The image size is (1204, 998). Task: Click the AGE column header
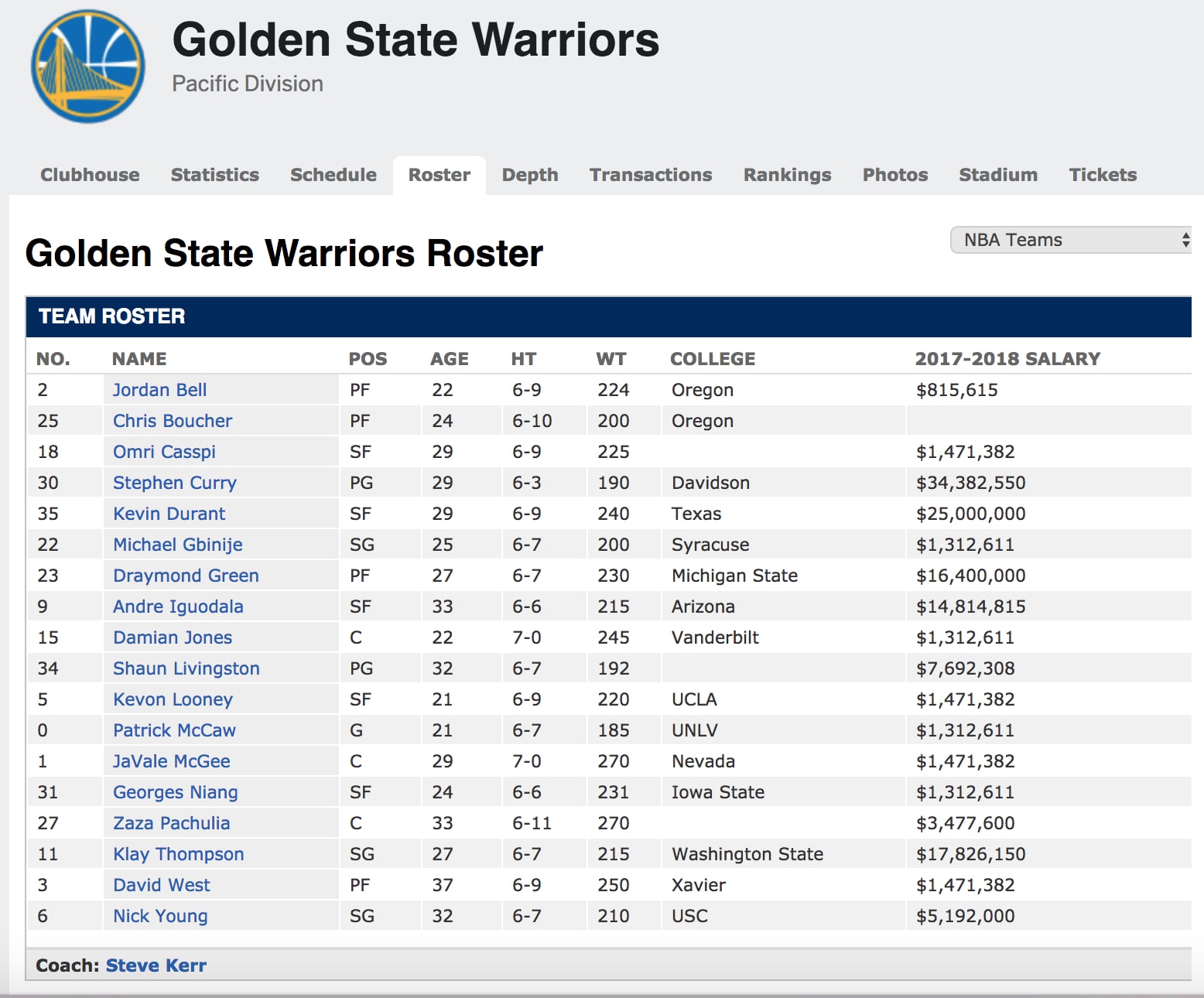point(450,359)
